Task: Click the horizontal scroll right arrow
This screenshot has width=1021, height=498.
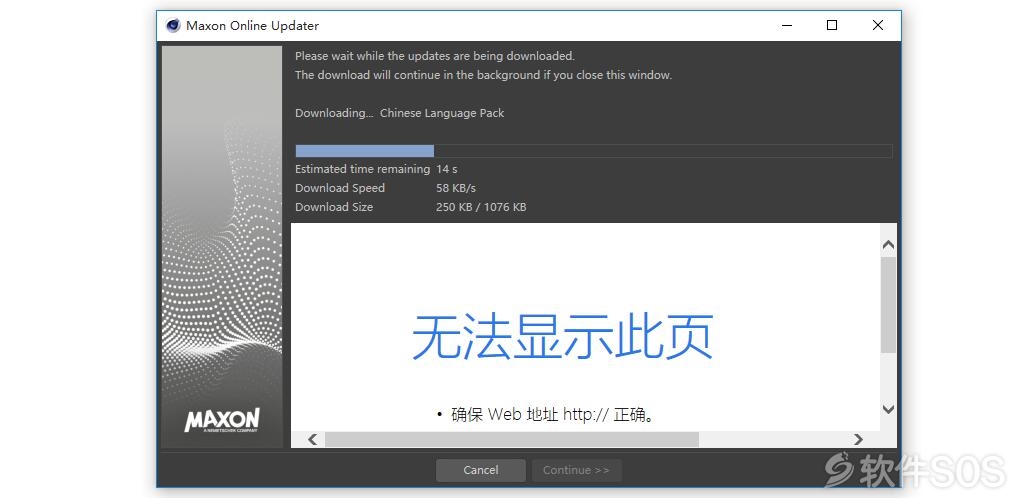Action: pyautogui.click(x=858, y=439)
